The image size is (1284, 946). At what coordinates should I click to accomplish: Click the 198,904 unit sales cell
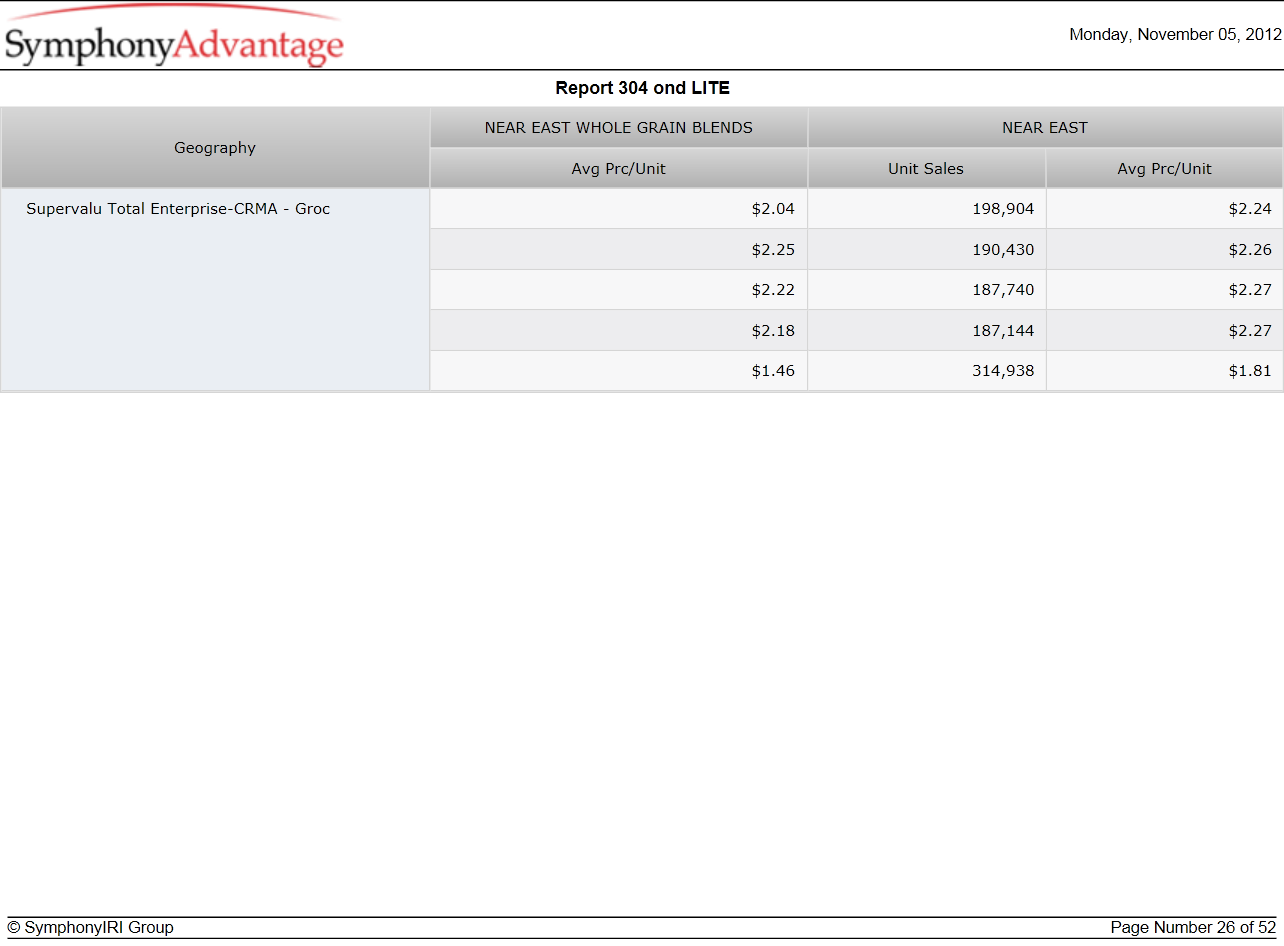coord(926,209)
